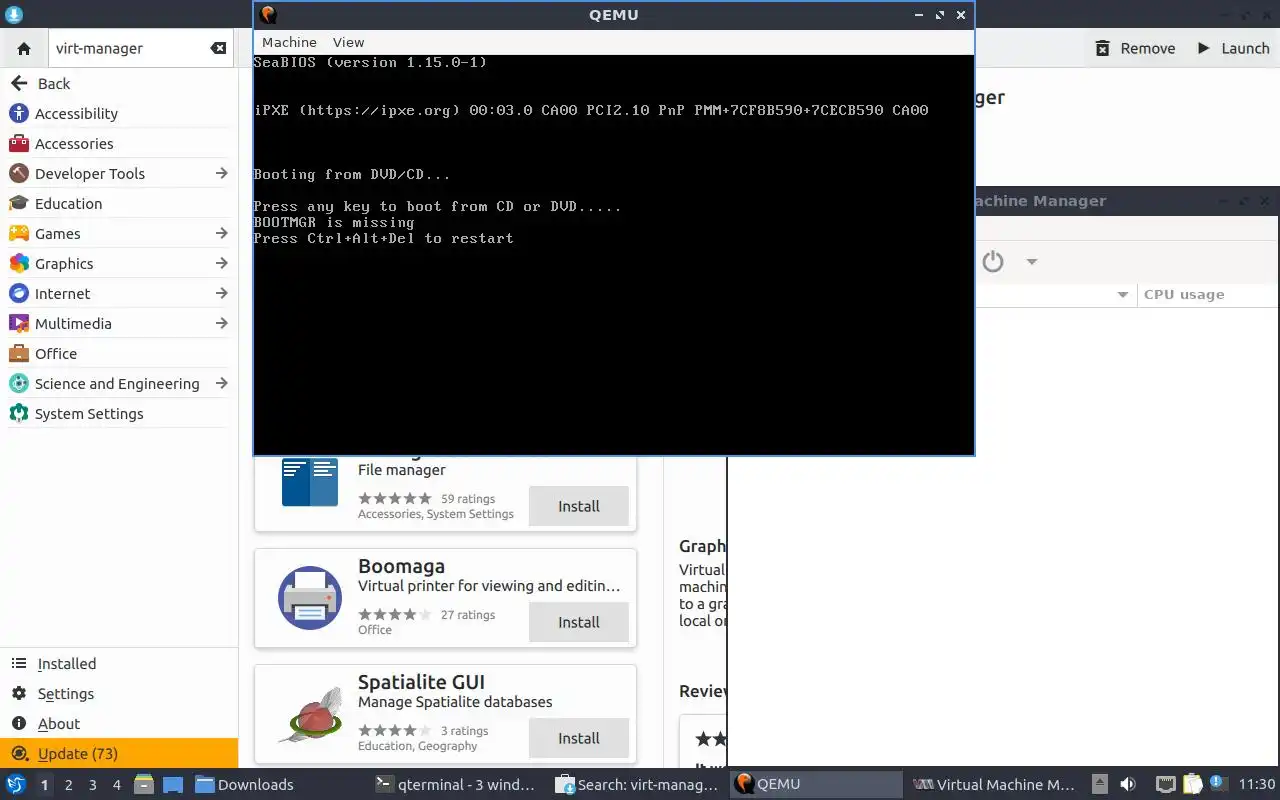Open the Boomaga title text
1280x800 pixels.
tap(401, 566)
